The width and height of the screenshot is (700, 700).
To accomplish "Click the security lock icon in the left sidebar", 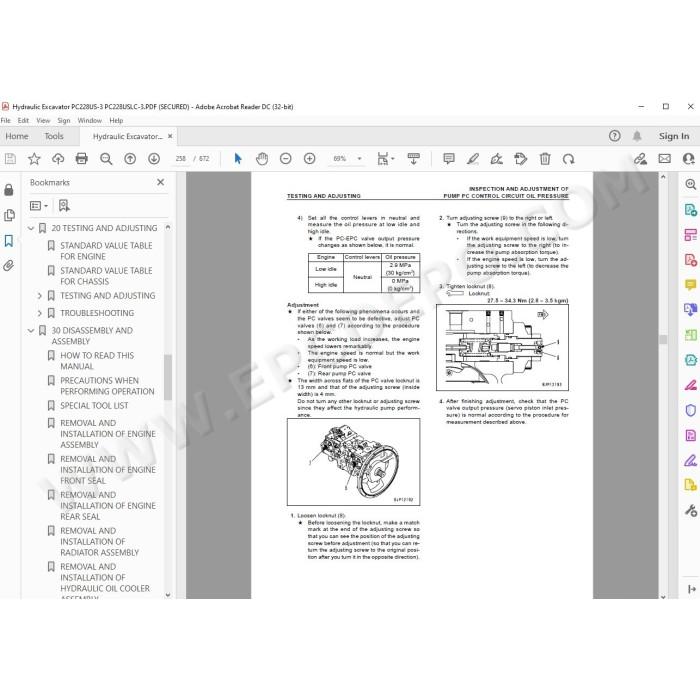I will 9,190.
